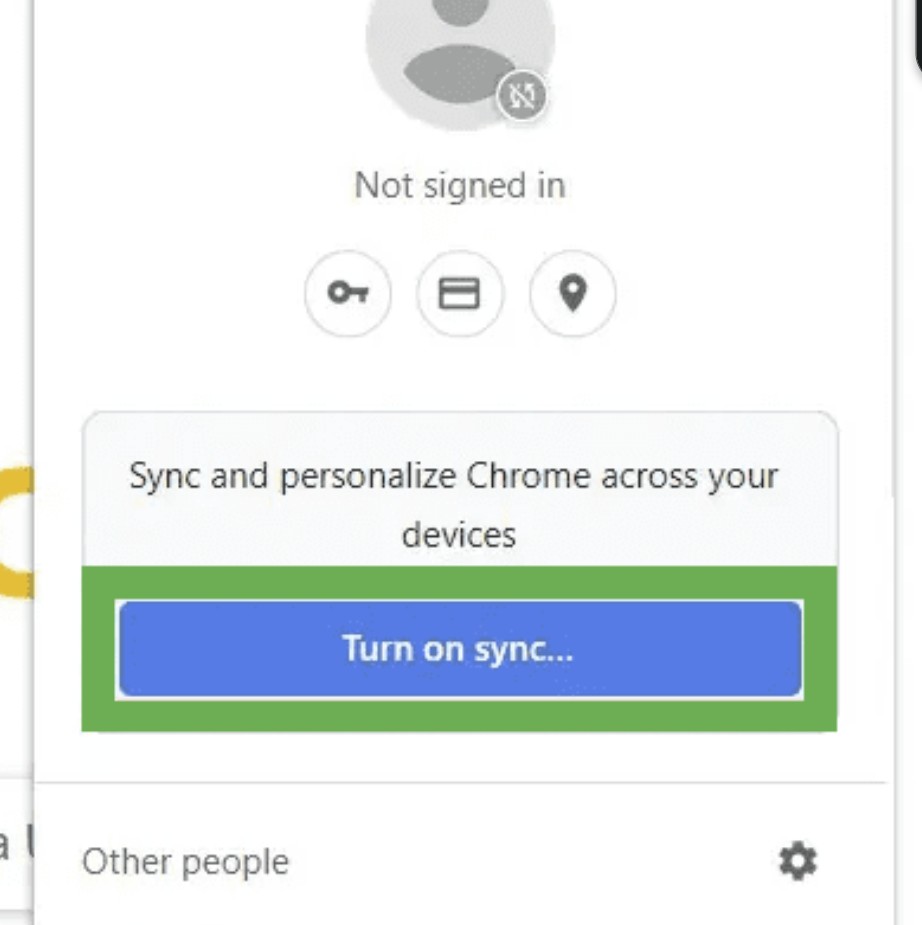Click the word devices in sync description
This screenshot has width=922, height=925.
[x=459, y=534]
